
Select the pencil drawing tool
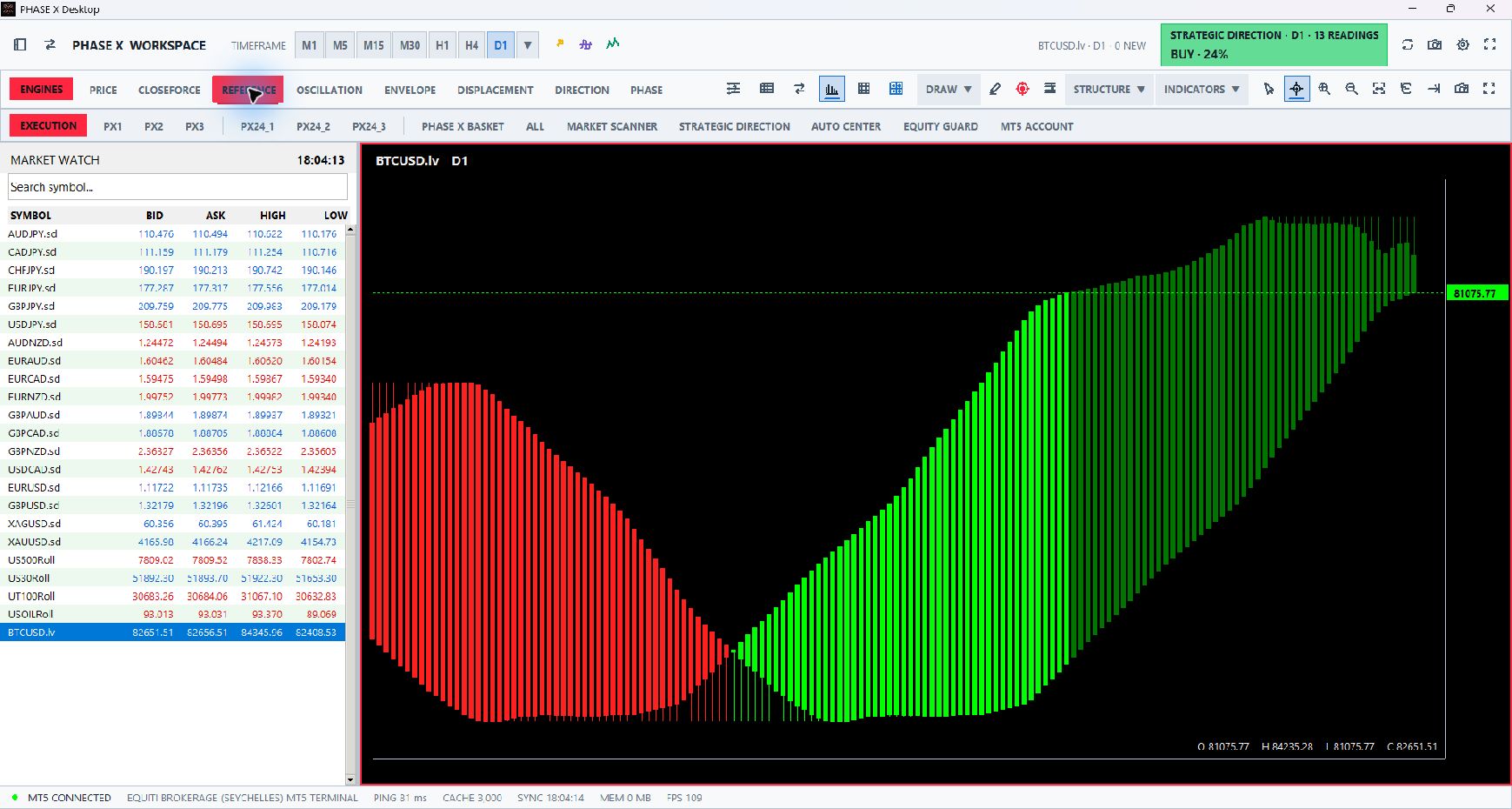pos(996,89)
